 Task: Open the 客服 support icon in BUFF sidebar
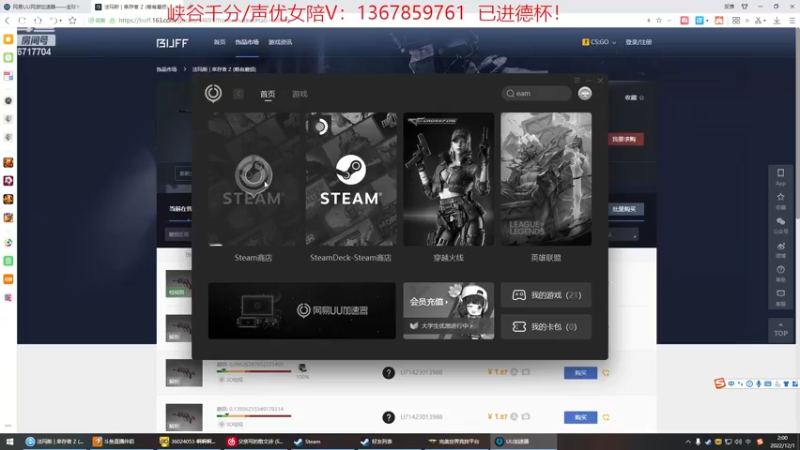point(780,297)
